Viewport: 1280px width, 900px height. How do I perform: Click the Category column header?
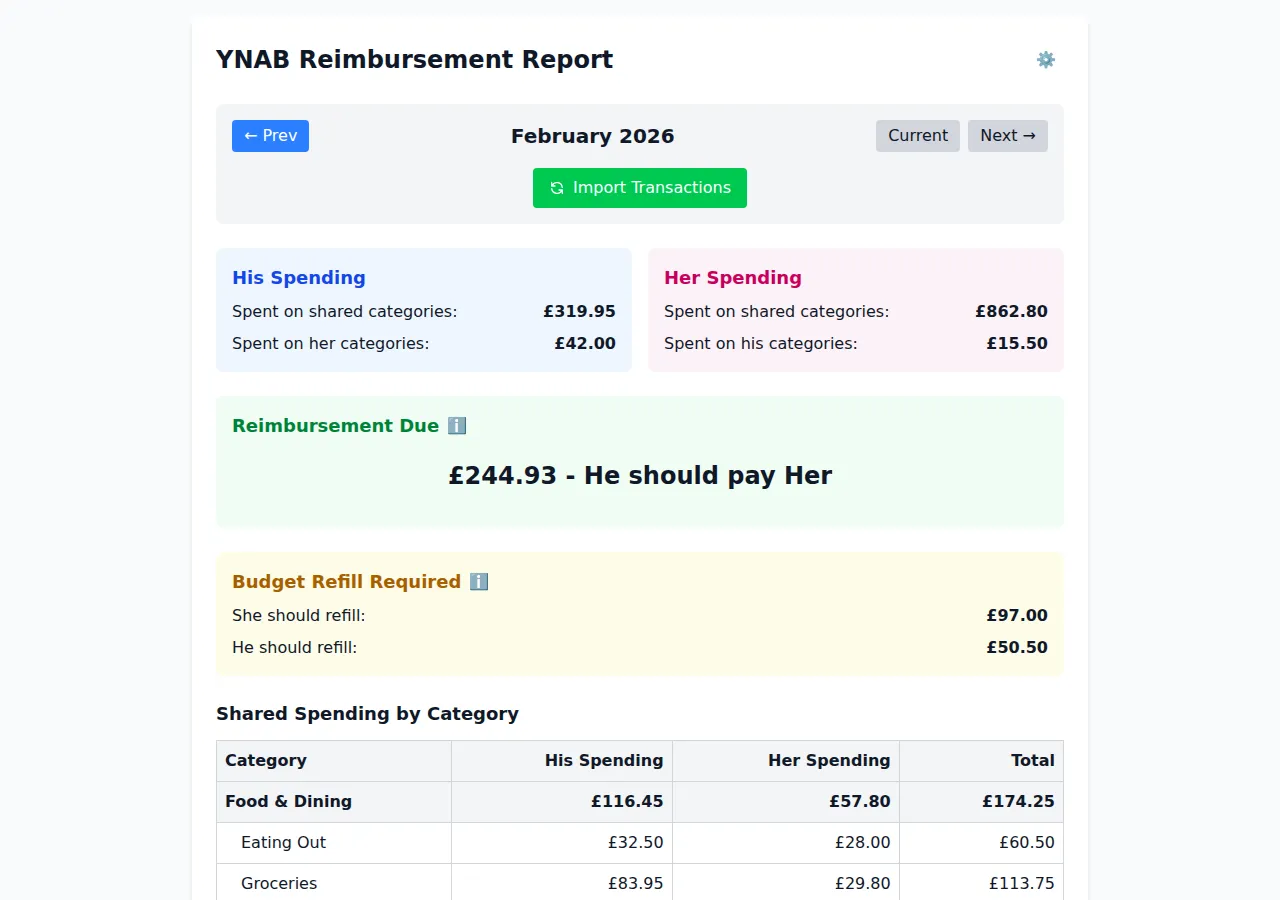(x=266, y=760)
